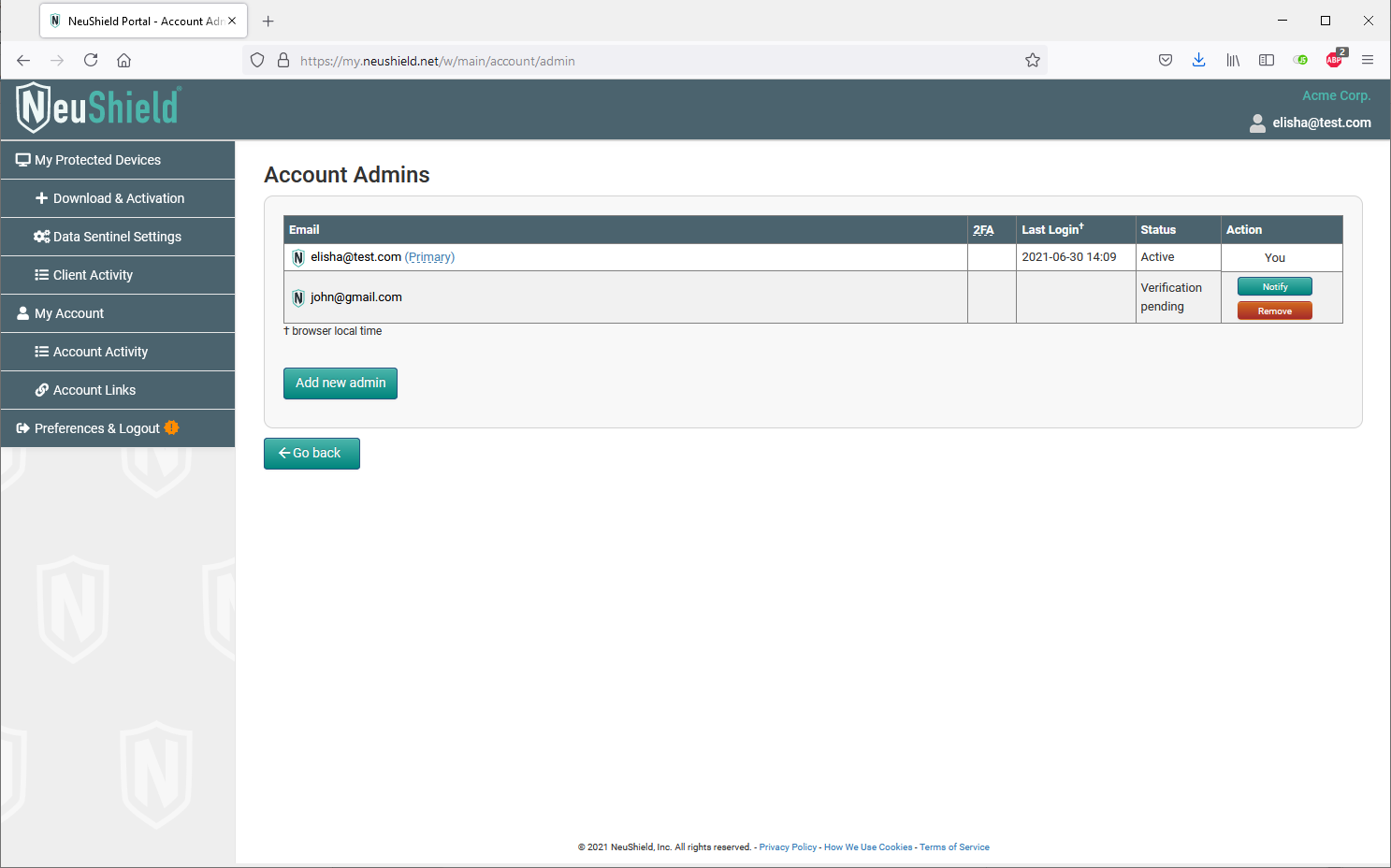
Task: Click the padlock site info icon
Action: point(283,61)
